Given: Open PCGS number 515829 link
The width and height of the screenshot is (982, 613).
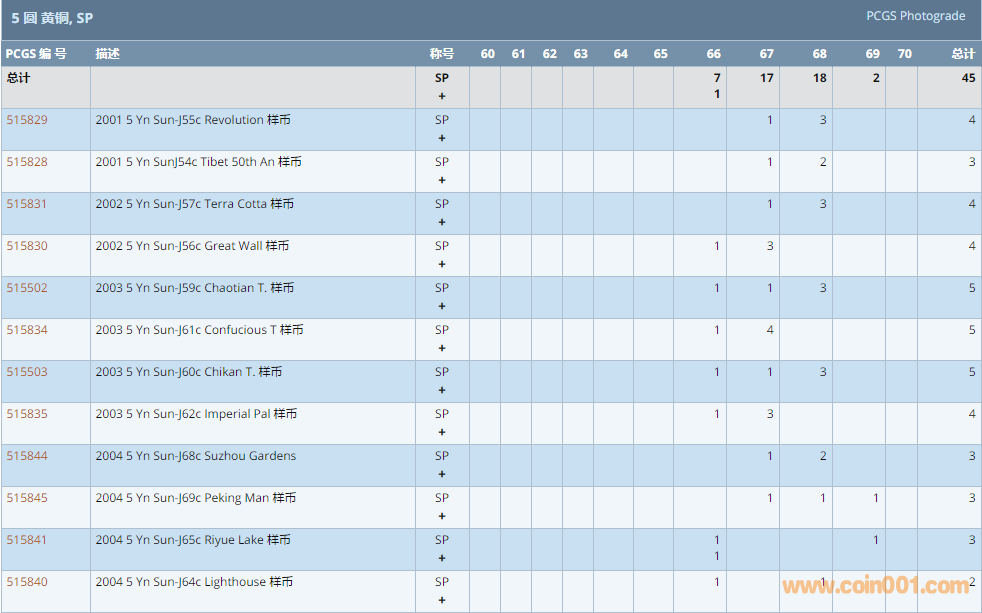Looking at the screenshot, I should tap(27, 120).
